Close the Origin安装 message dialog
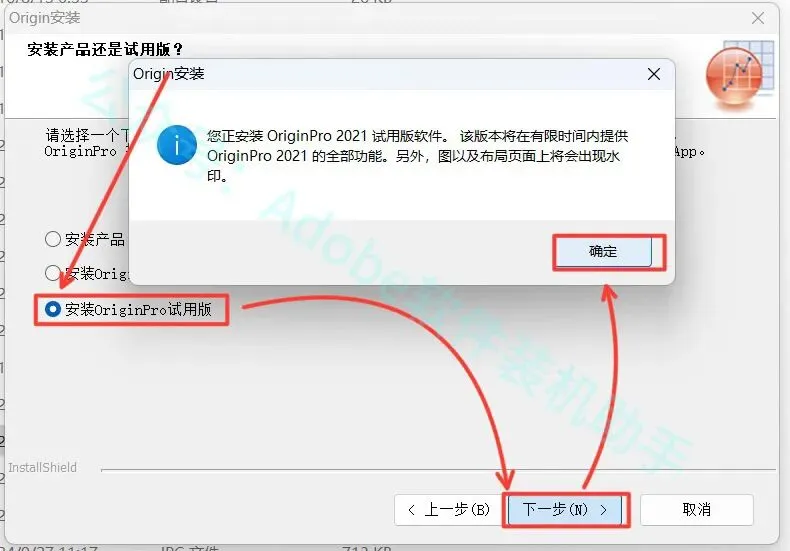This screenshot has height=551, width=790. coord(654,75)
